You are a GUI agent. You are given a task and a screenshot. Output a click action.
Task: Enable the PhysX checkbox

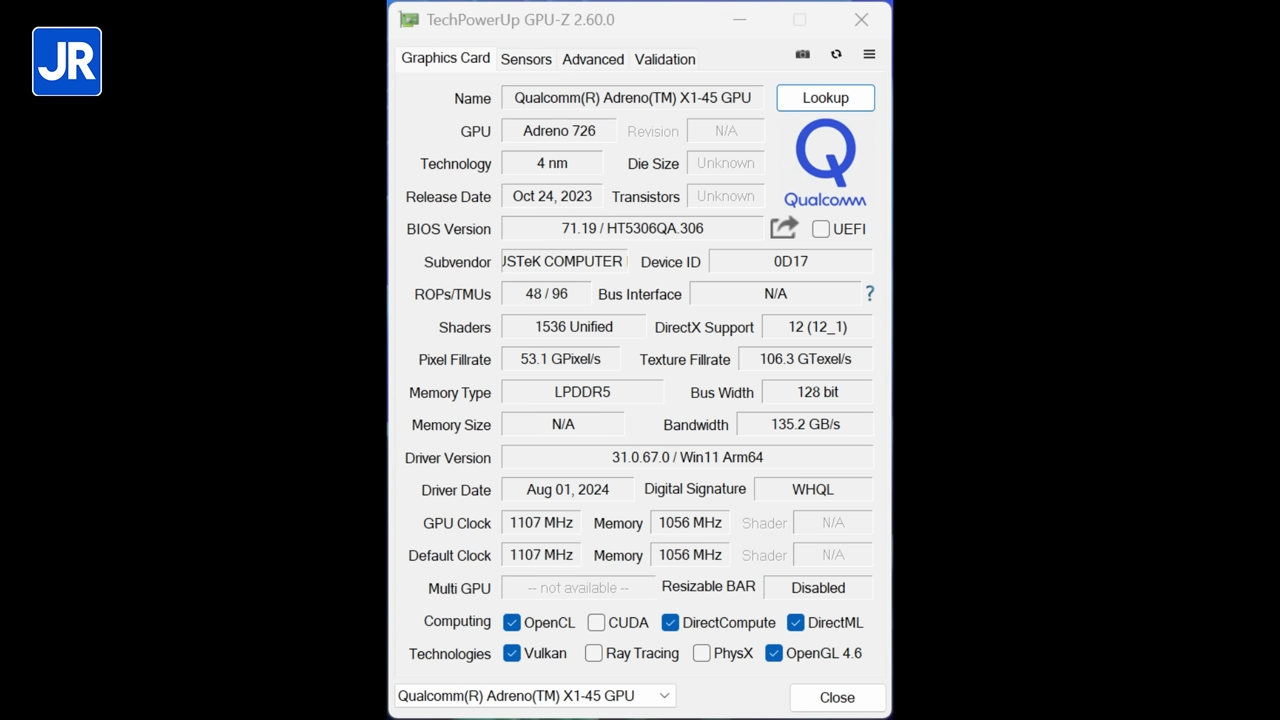[x=701, y=653]
